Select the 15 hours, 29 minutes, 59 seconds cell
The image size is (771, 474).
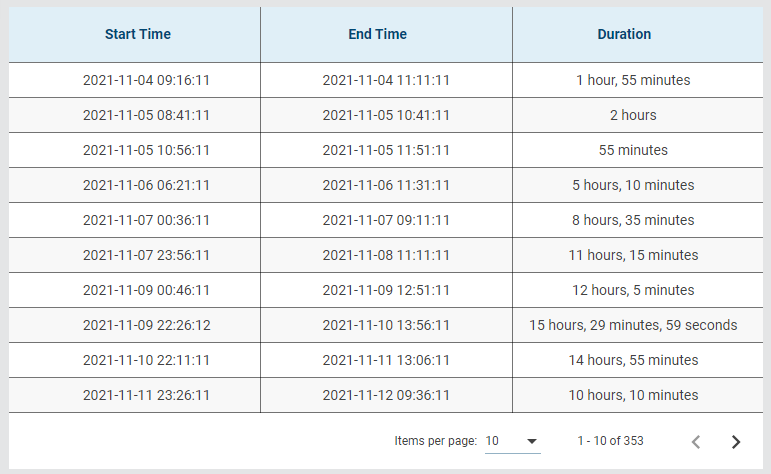pos(633,325)
